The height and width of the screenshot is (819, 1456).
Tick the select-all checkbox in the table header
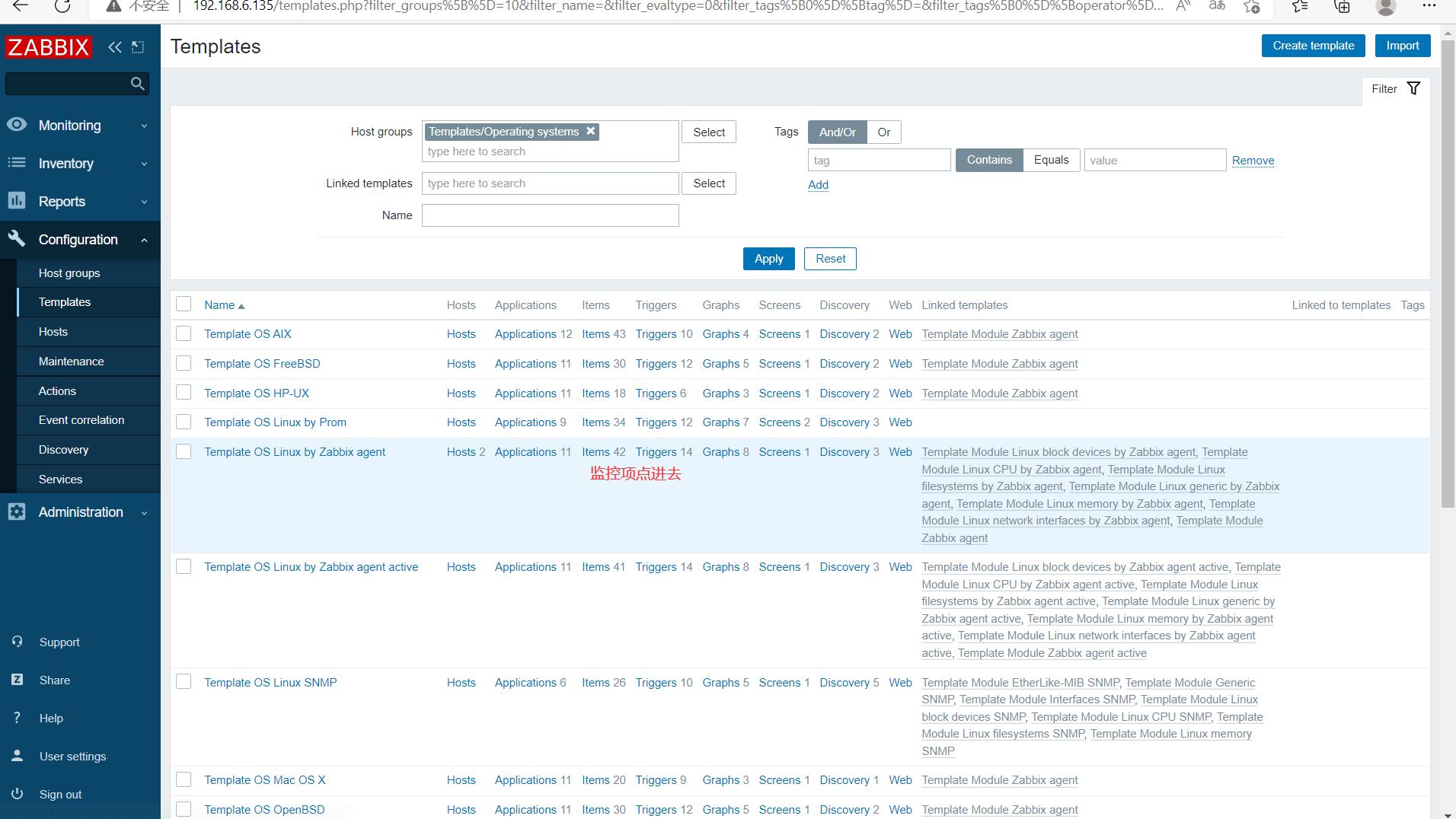tap(184, 304)
